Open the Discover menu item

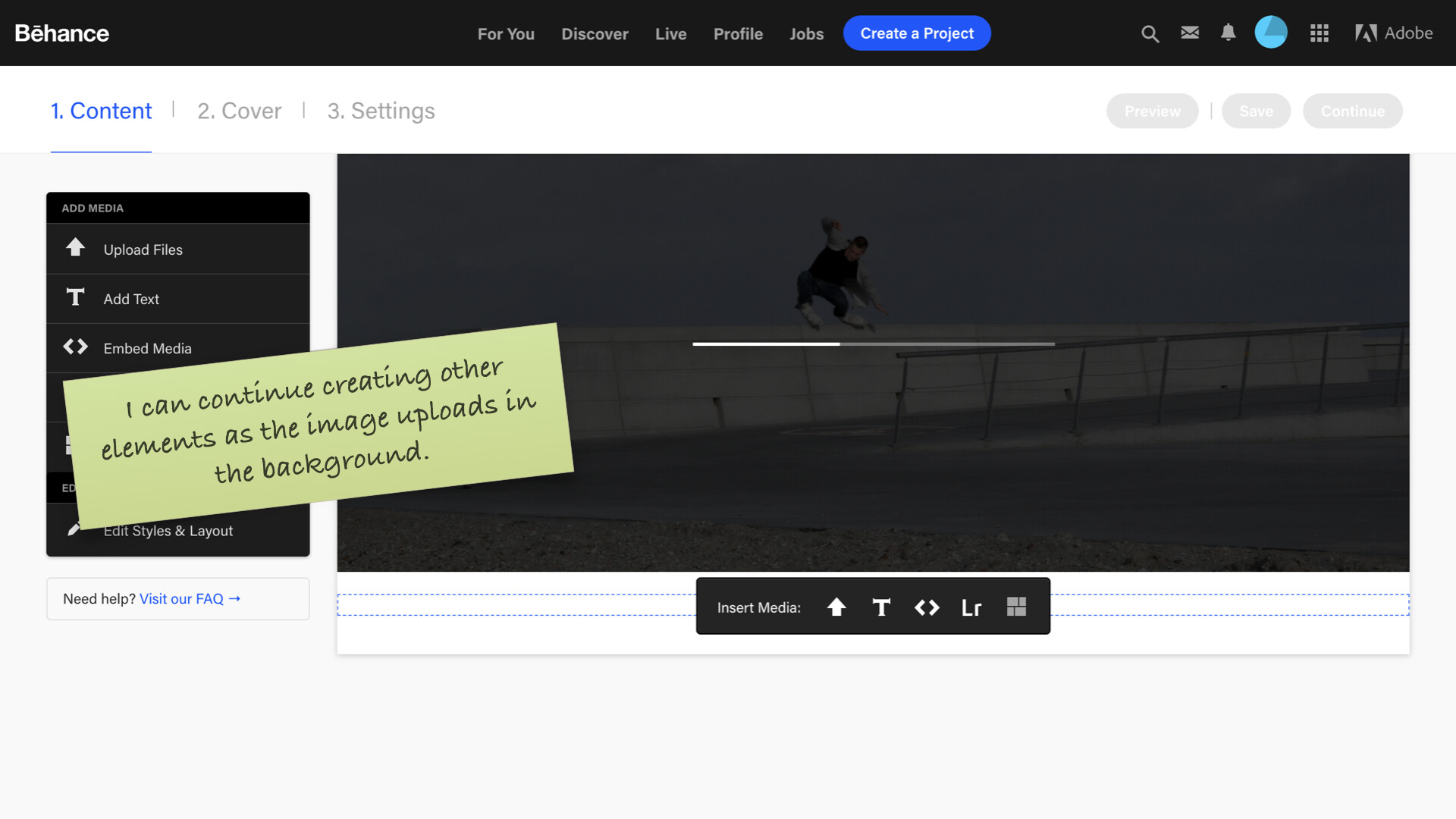(595, 34)
